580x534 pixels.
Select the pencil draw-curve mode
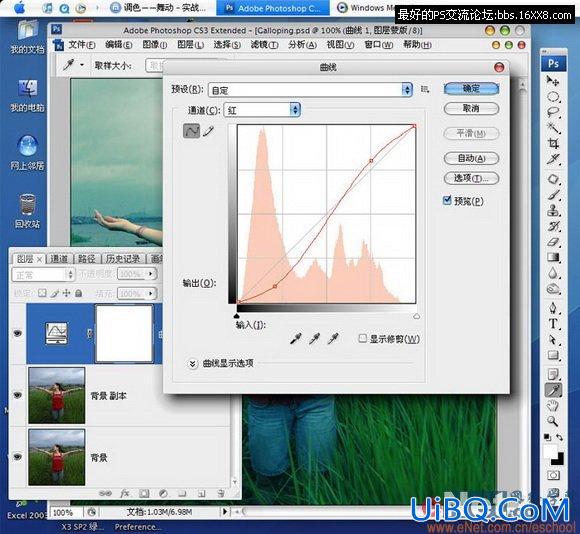click(208, 131)
